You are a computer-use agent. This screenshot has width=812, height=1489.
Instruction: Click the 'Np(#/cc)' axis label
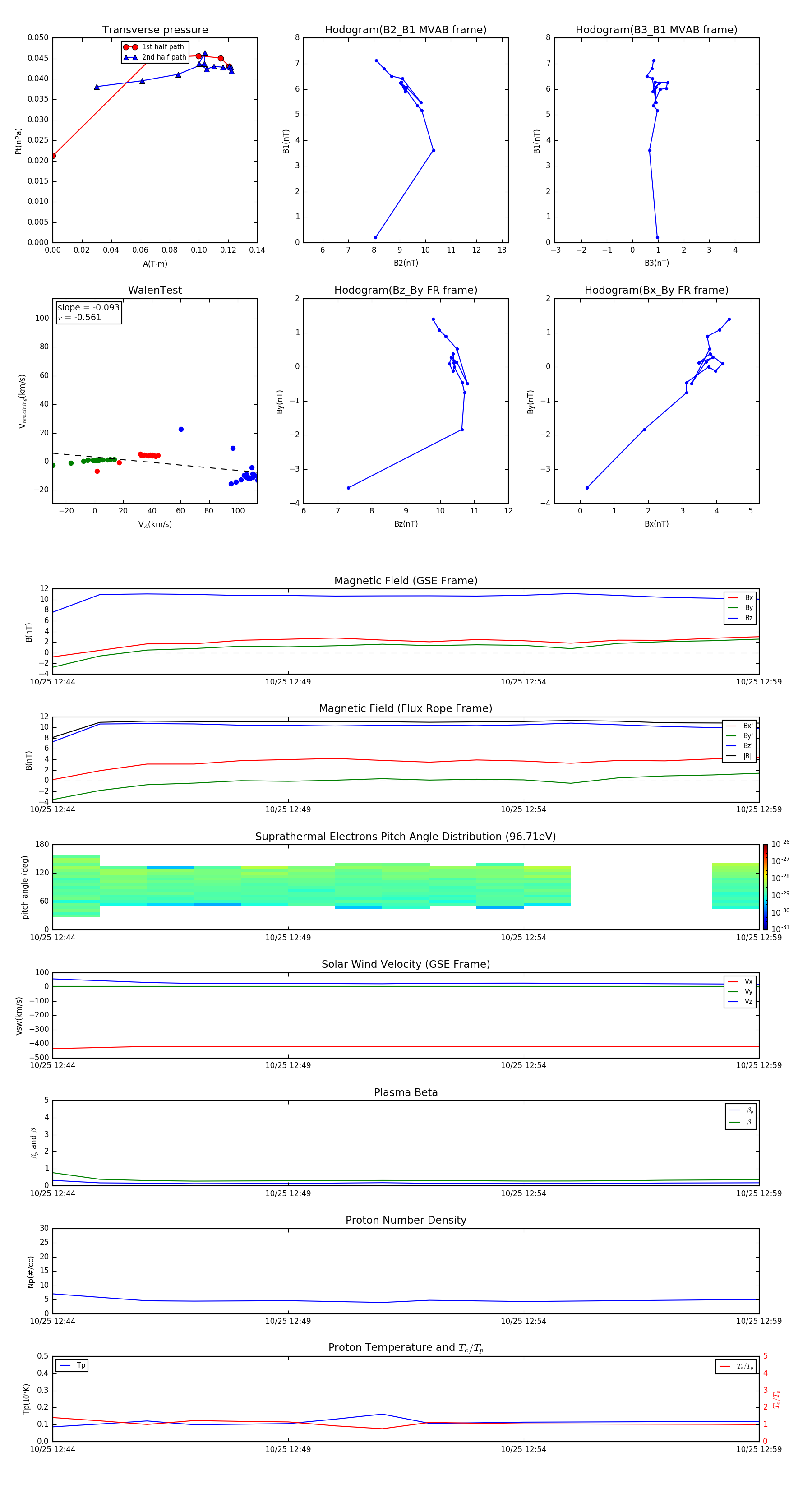[x=31, y=1271]
